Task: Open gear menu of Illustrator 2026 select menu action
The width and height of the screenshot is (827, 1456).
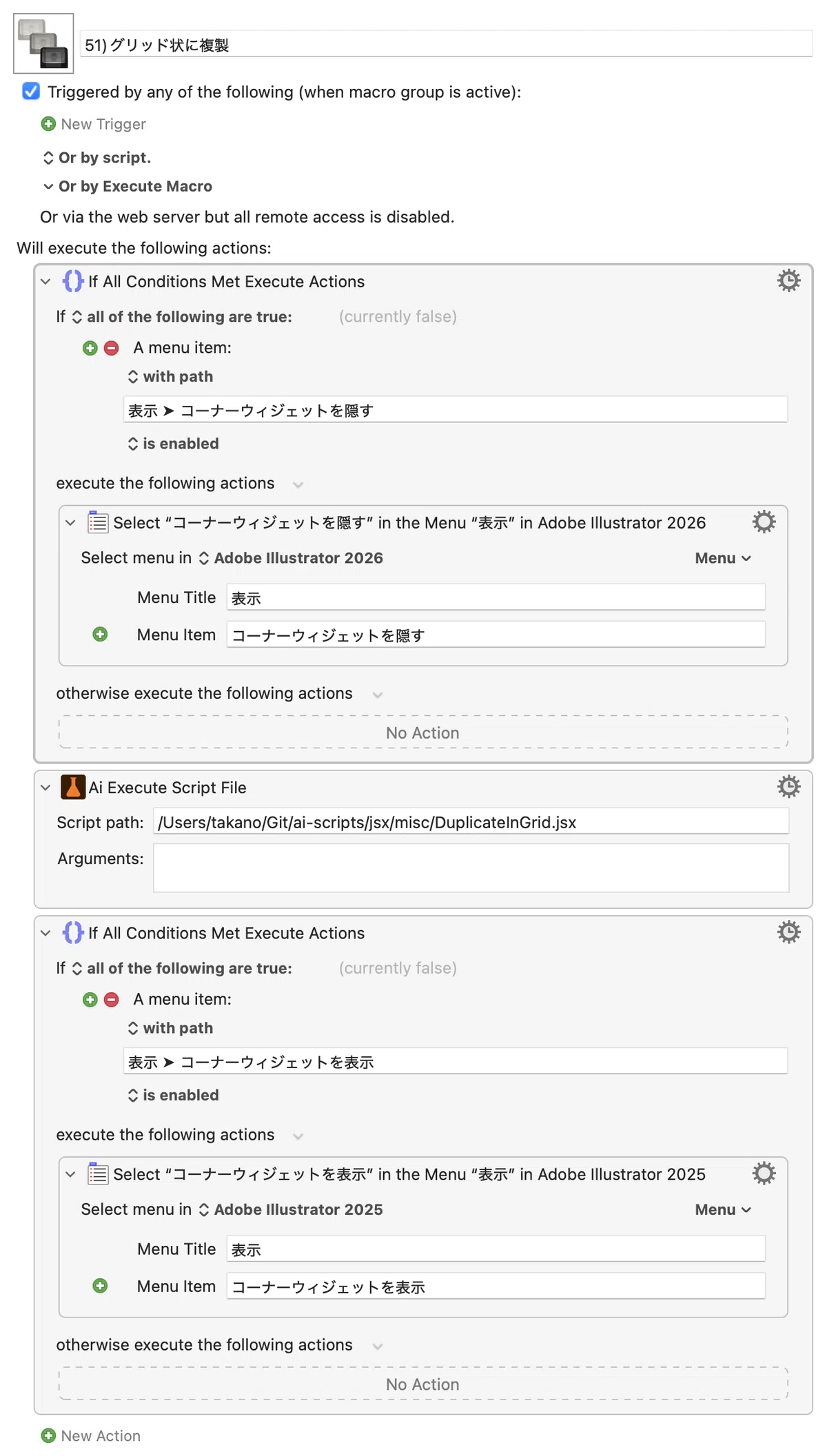Action: [x=764, y=522]
